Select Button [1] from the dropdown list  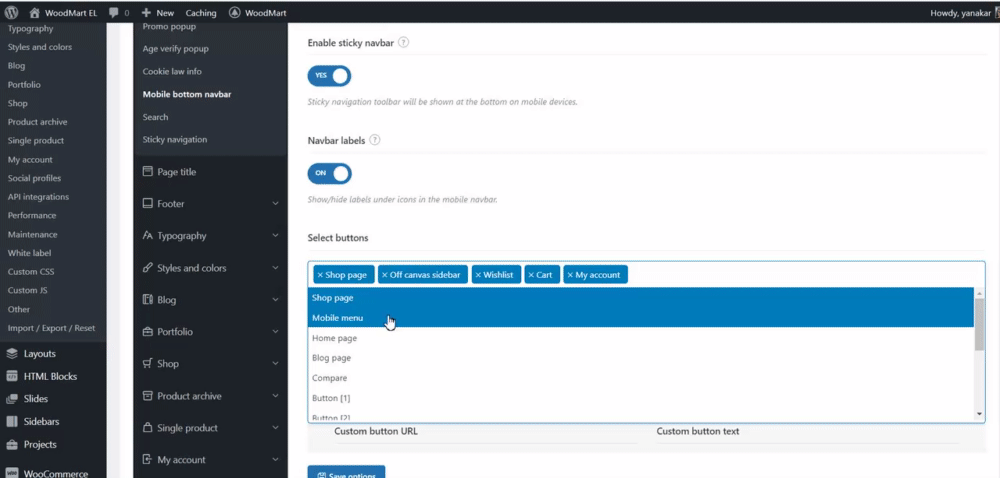point(641,398)
